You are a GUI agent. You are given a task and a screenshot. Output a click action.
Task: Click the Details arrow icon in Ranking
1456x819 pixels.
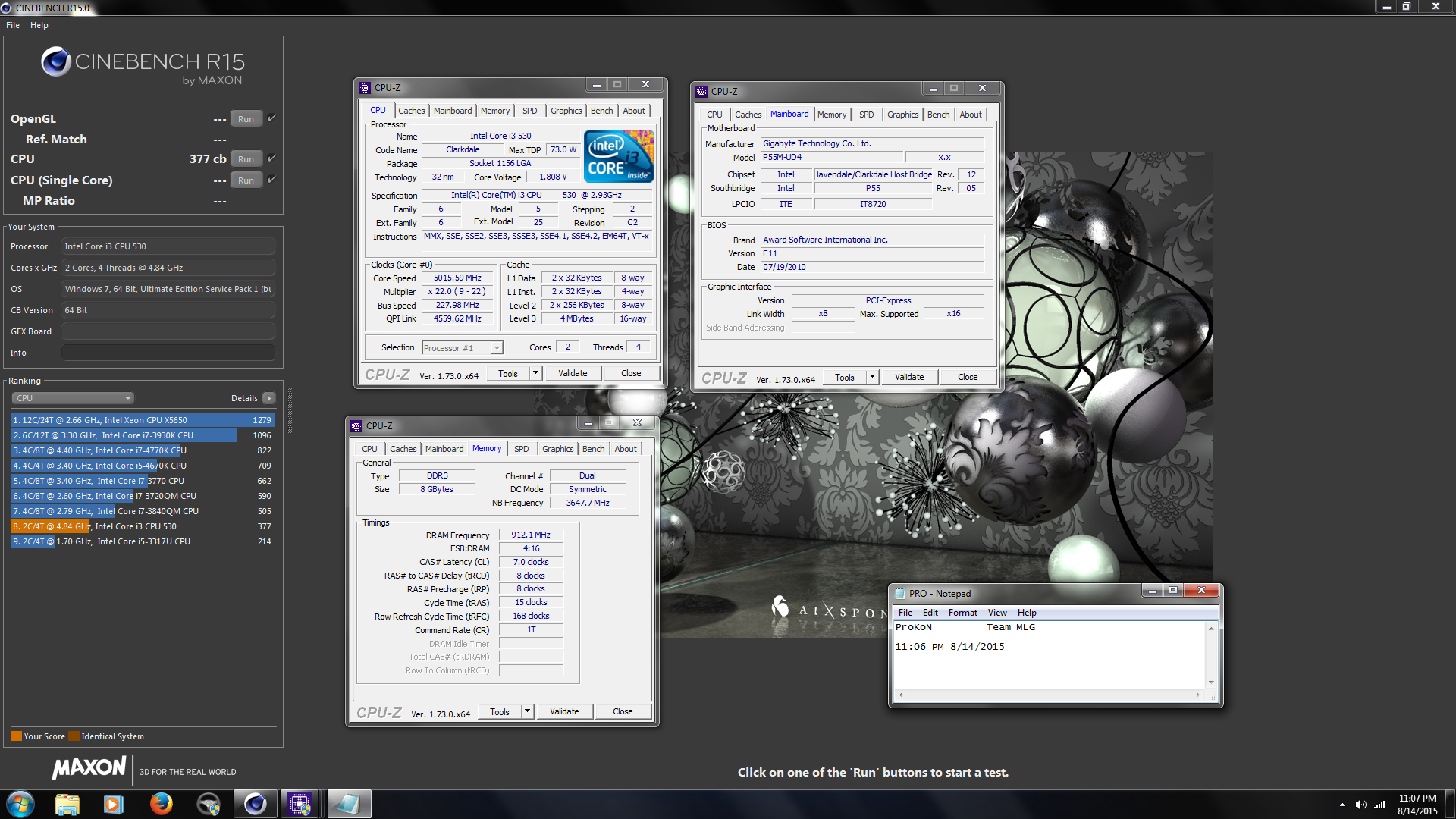268,398
